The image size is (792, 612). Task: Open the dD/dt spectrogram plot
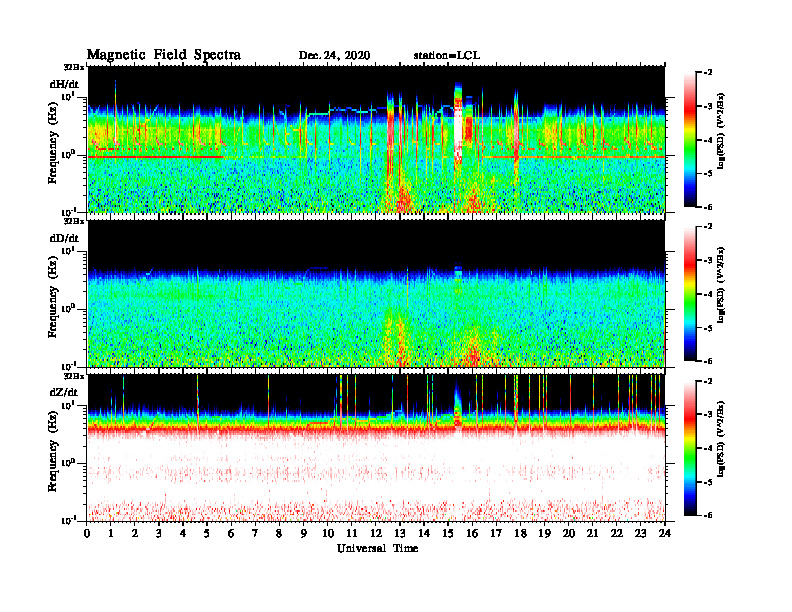click(x=376, y=293)
